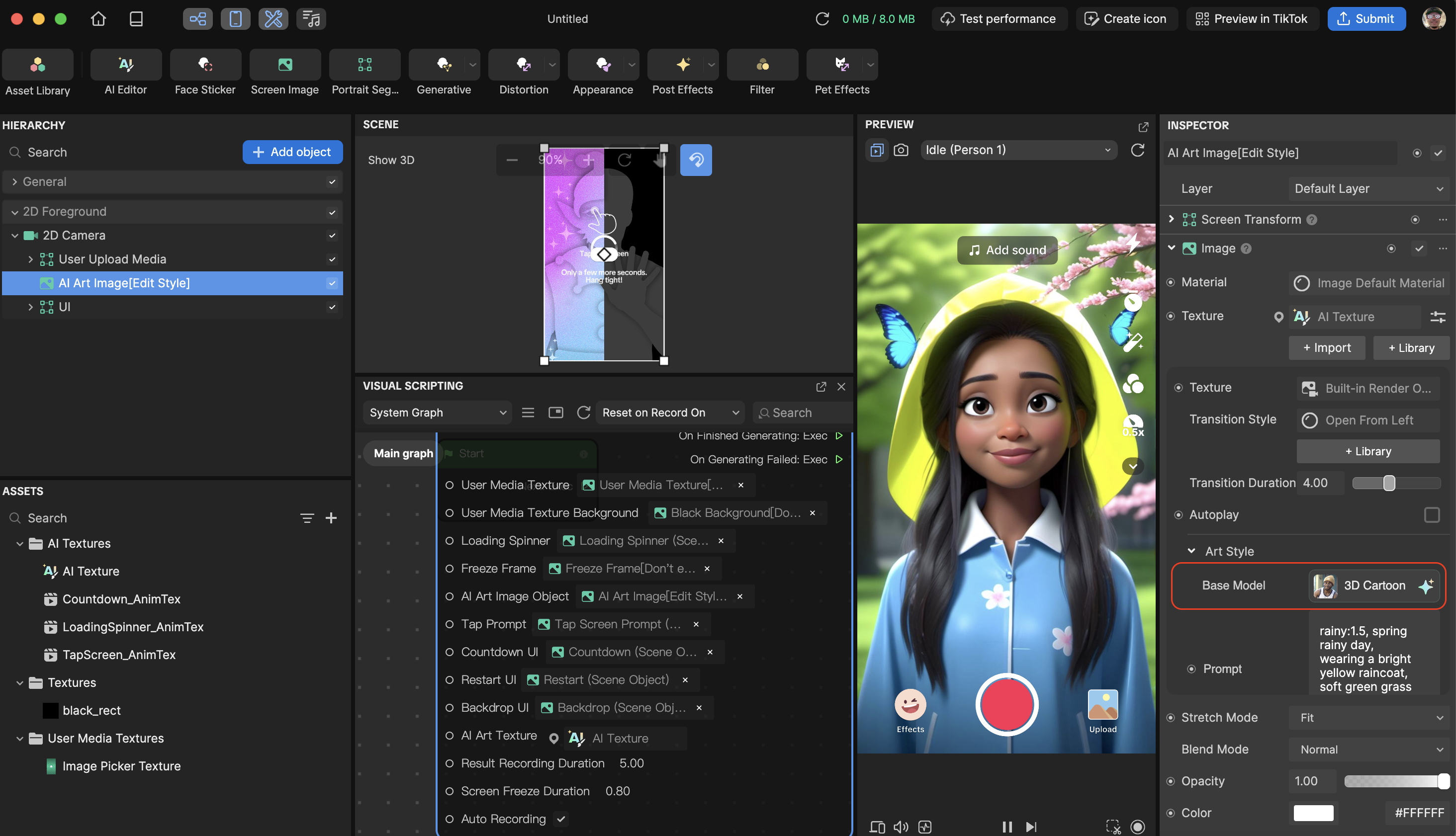Collapse the AI Textures folder

tap(19, 544)
